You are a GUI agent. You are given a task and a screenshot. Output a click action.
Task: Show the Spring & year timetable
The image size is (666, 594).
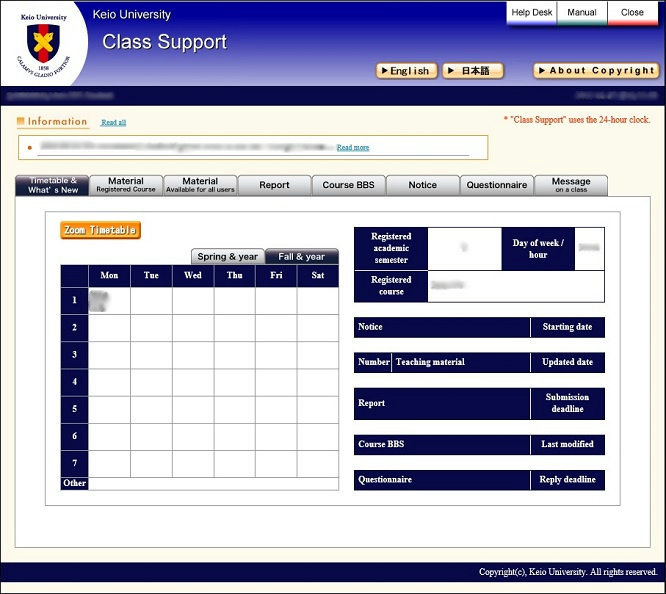coord(228,257)
